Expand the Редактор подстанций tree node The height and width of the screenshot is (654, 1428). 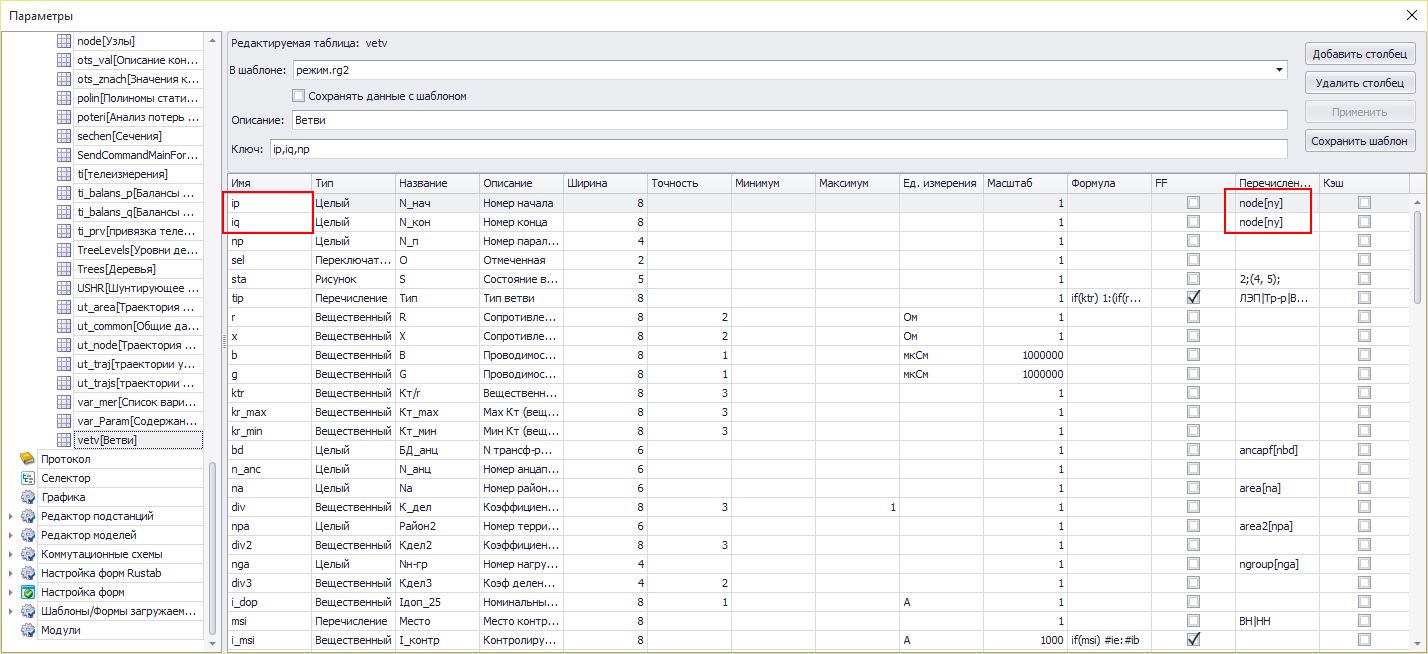[x=11, y=516]
